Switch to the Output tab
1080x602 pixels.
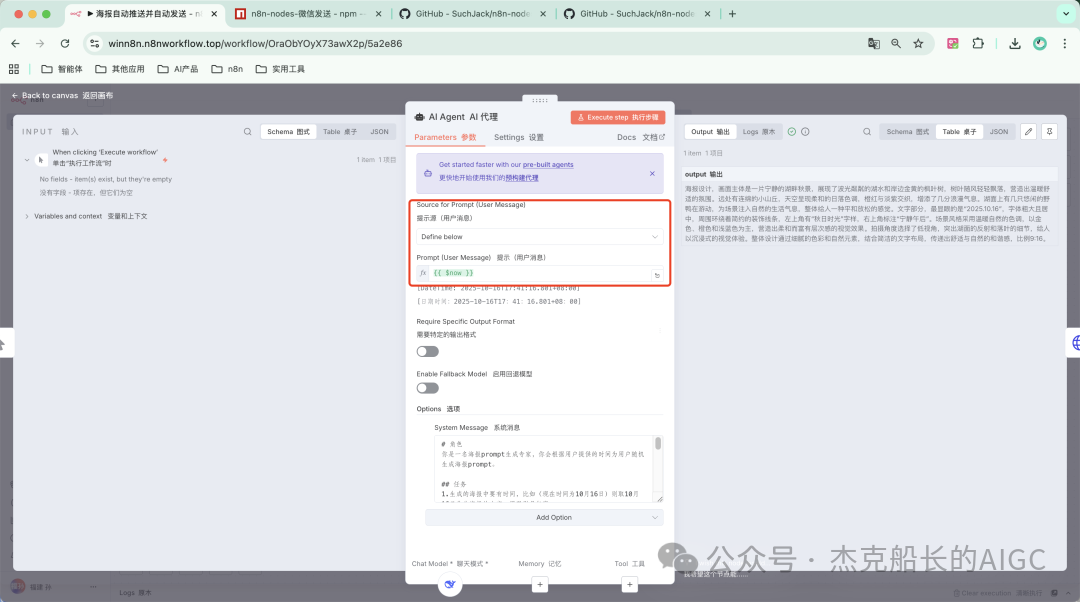pos(710,132)
